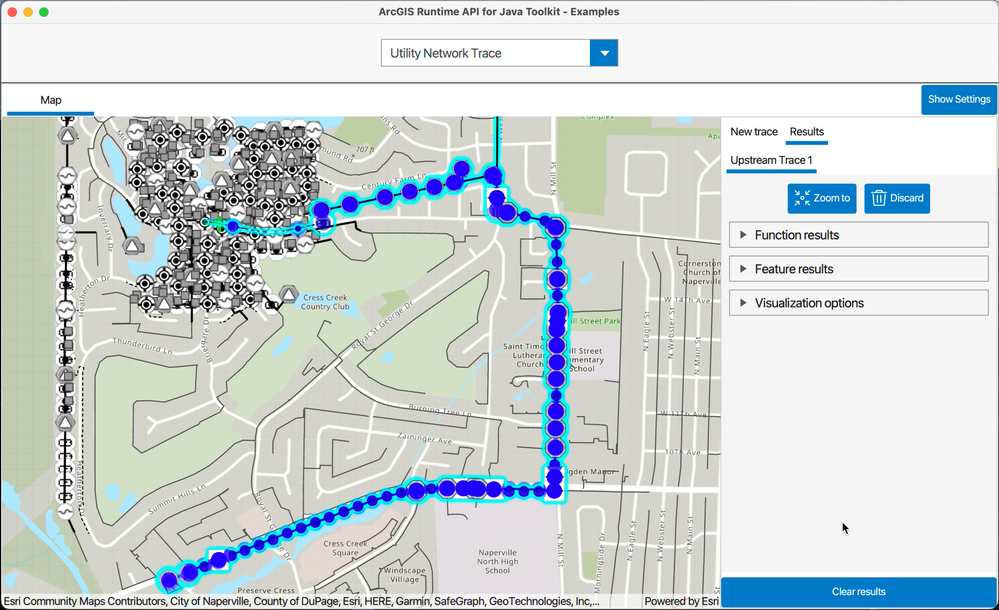Screen dimensions: 999x610
Task: Open the Utility Network Trace dropdown arrow
Action: (x=603, y=53)
